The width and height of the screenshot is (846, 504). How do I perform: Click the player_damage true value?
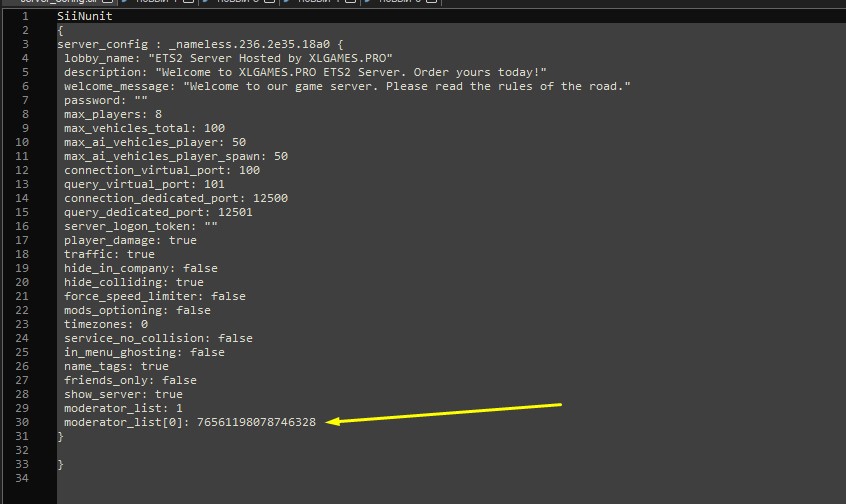tap(182, 240)
